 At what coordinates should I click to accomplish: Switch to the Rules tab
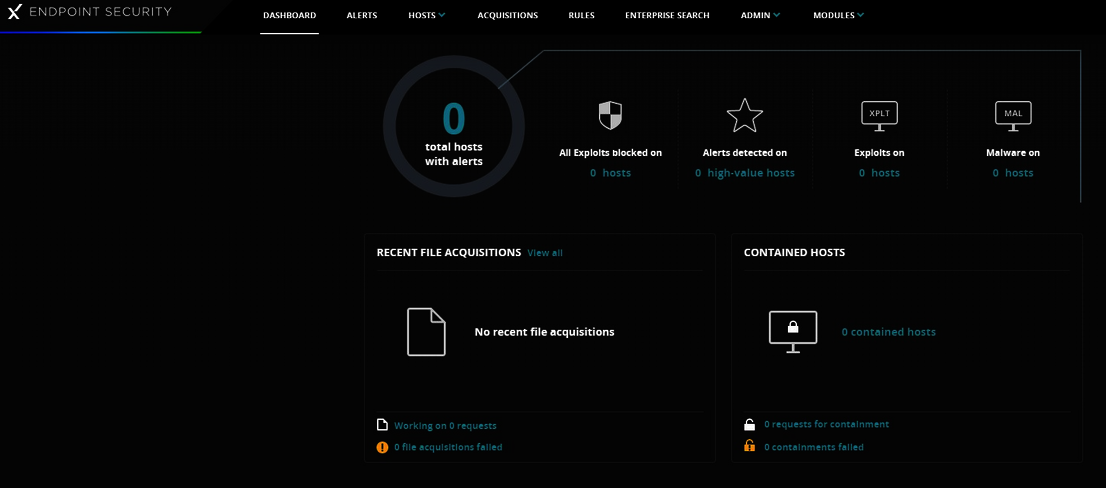(x=581, y=16)
